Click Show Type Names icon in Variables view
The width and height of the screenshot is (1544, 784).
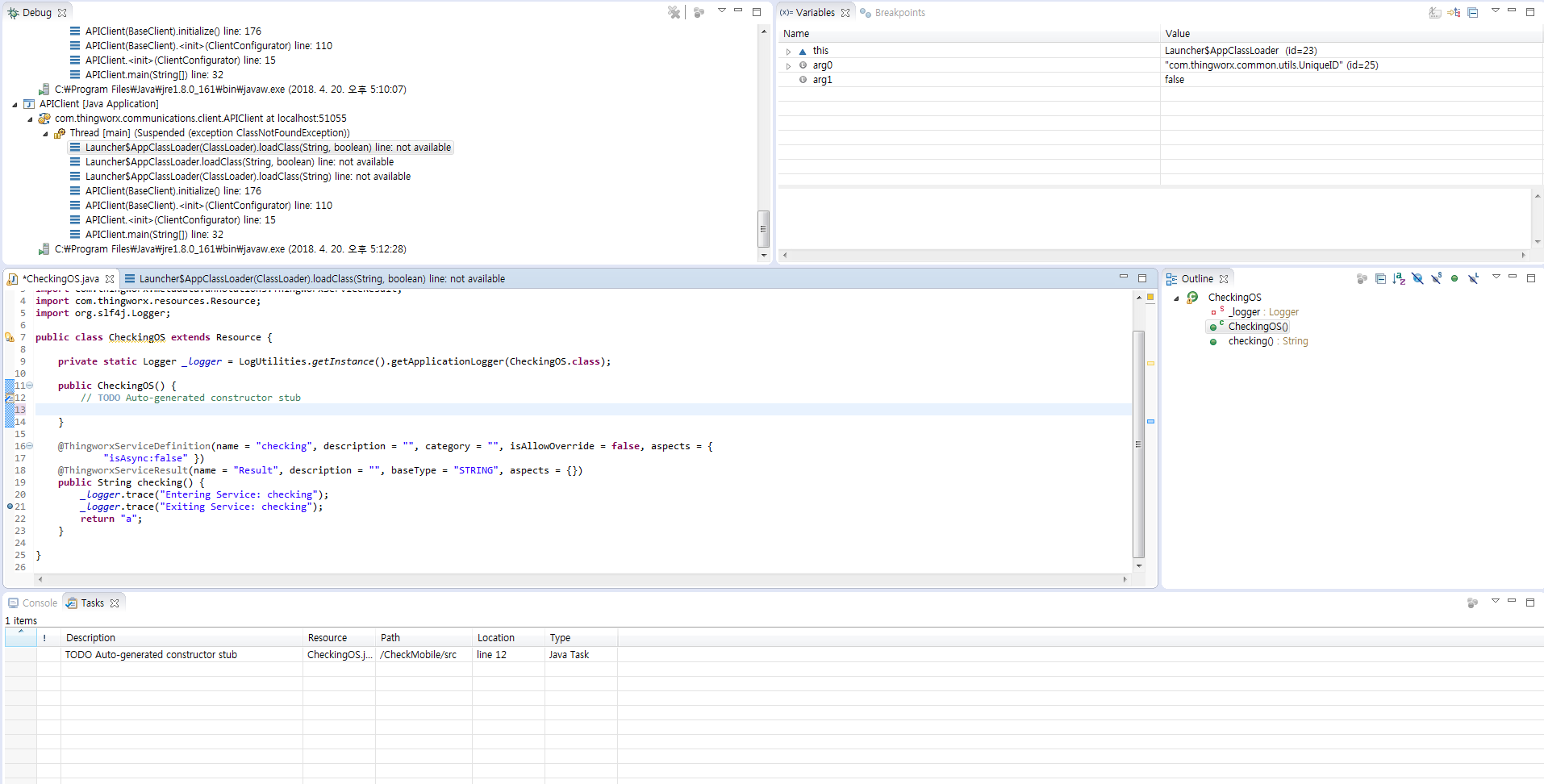tap(1435, 12)
